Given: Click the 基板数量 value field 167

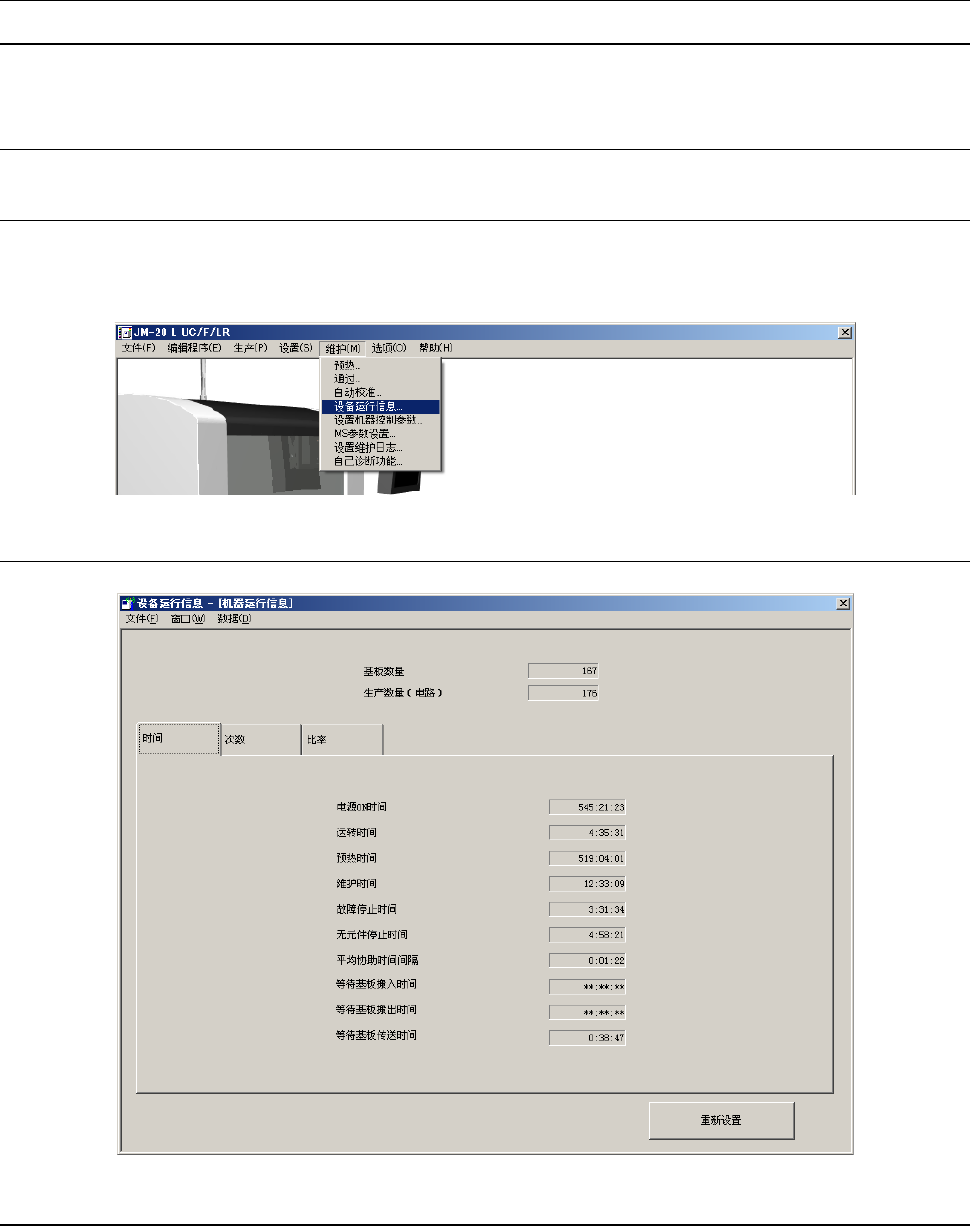Looking at the screenshot, I should point(563,671).
